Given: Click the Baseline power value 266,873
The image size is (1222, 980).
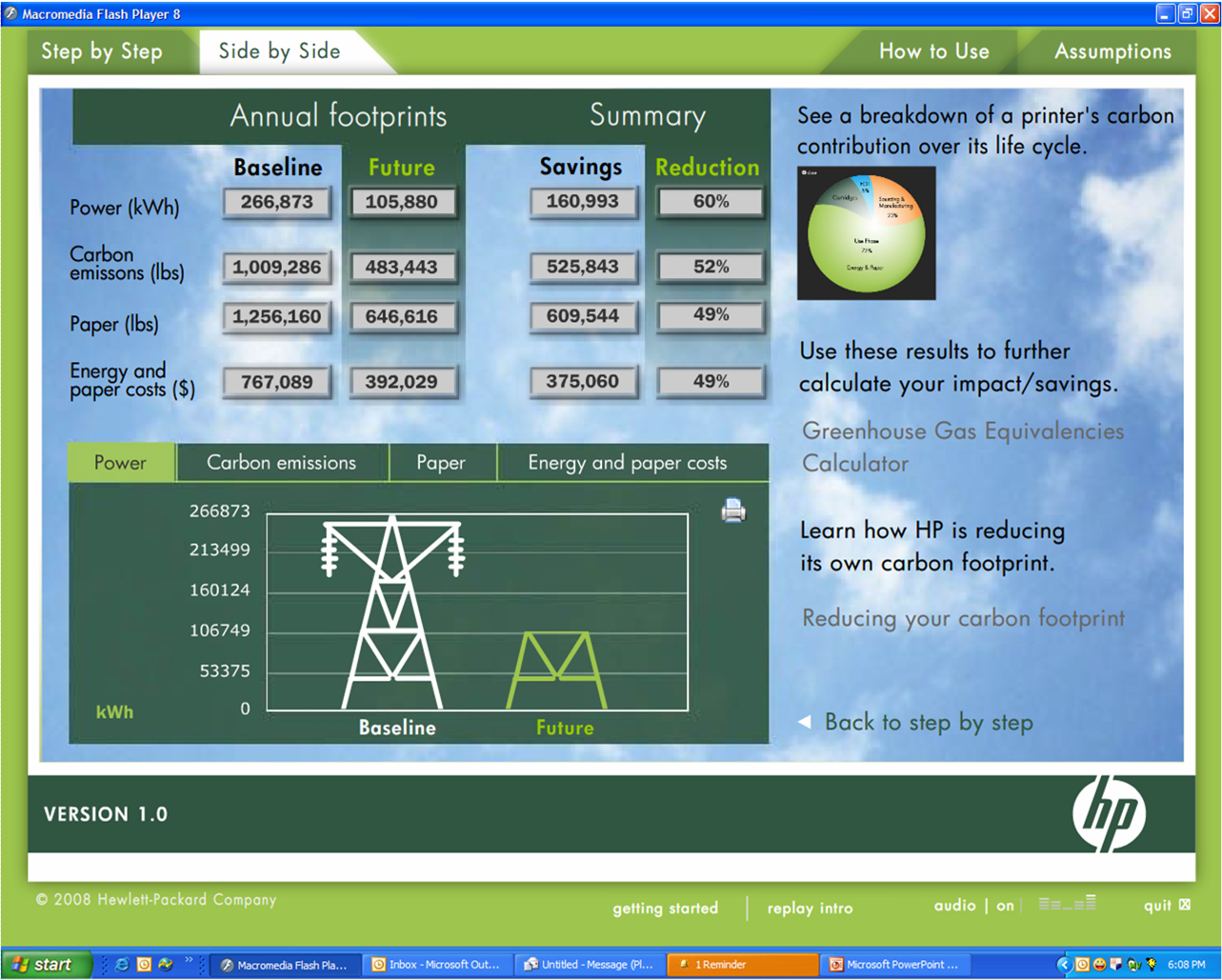Looking at the screenshot, I should click(277, 202).
